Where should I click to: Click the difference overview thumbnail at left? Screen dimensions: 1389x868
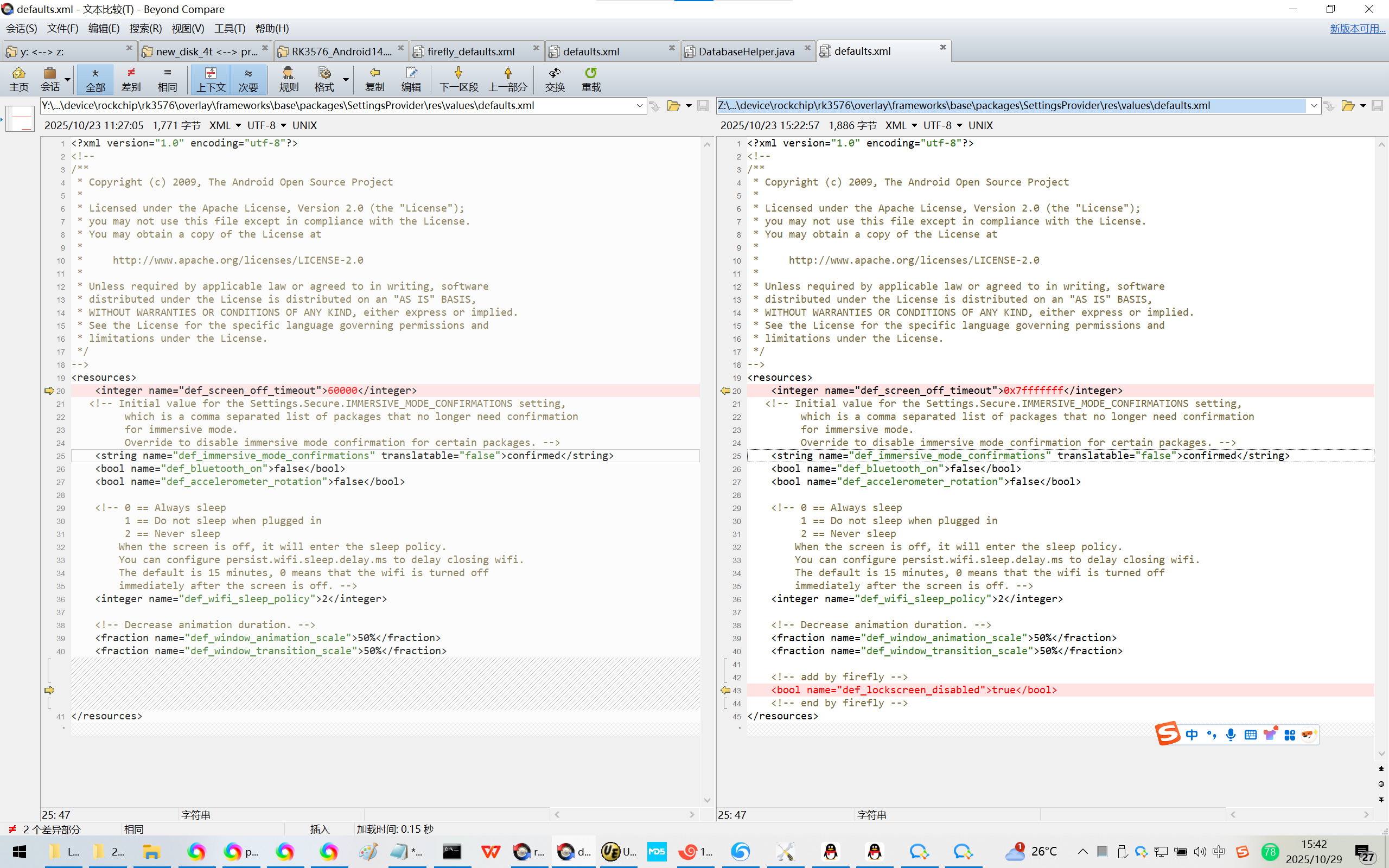point(21,119)
